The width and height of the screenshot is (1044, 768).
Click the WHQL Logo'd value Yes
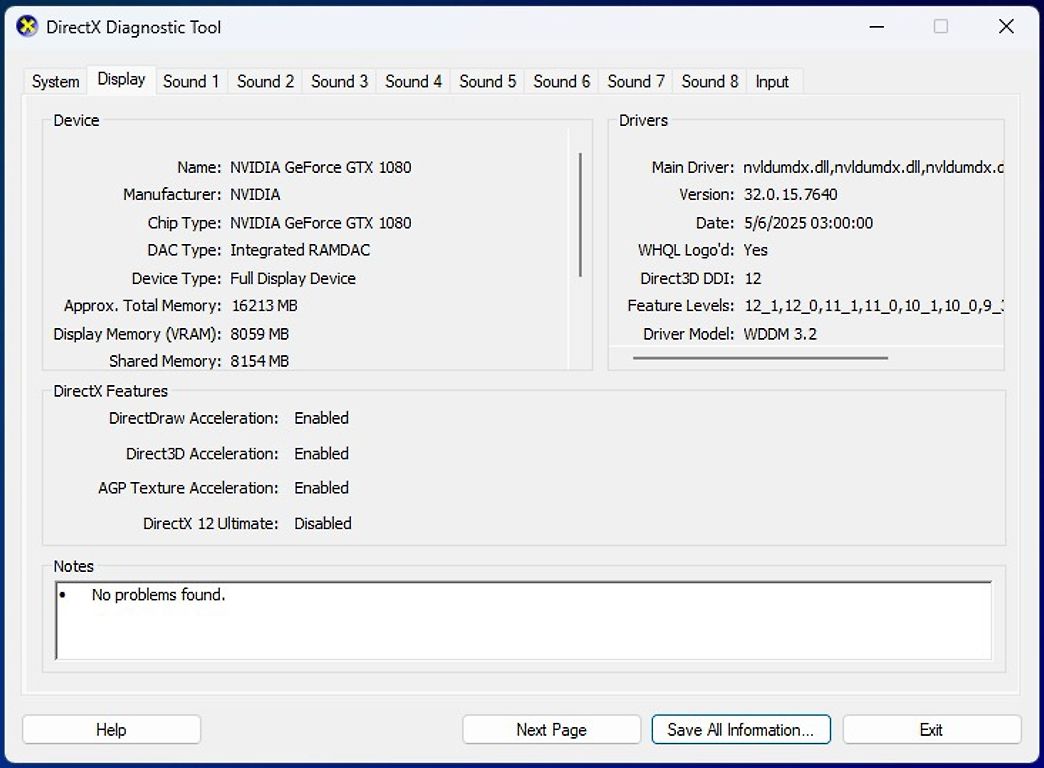[x=756, y=250]
